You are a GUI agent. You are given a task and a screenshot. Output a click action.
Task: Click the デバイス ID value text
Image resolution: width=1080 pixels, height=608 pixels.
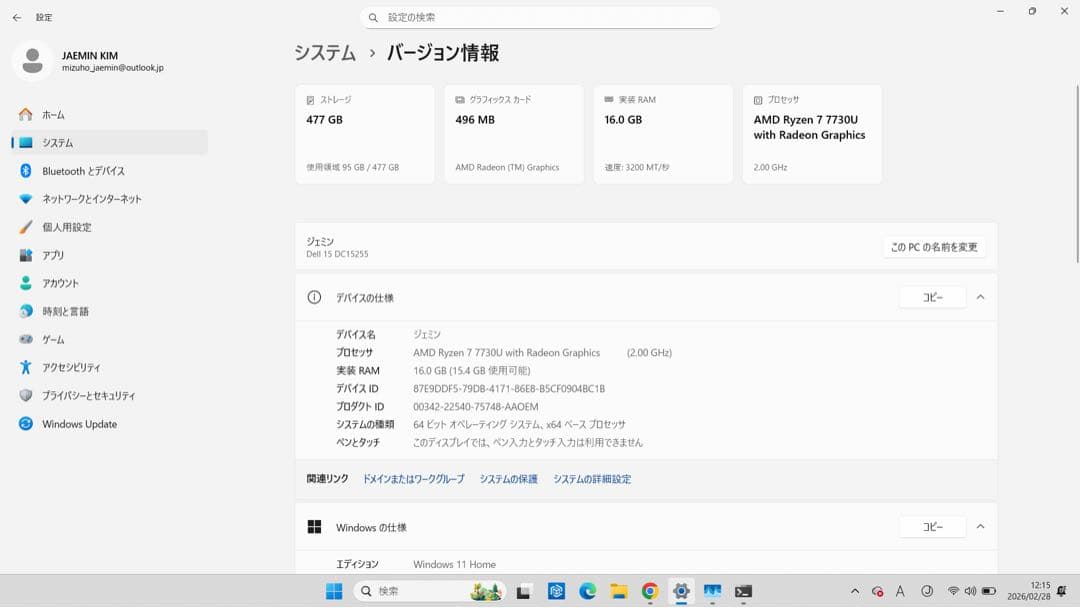pyautogui.click(x=509, y=388)
